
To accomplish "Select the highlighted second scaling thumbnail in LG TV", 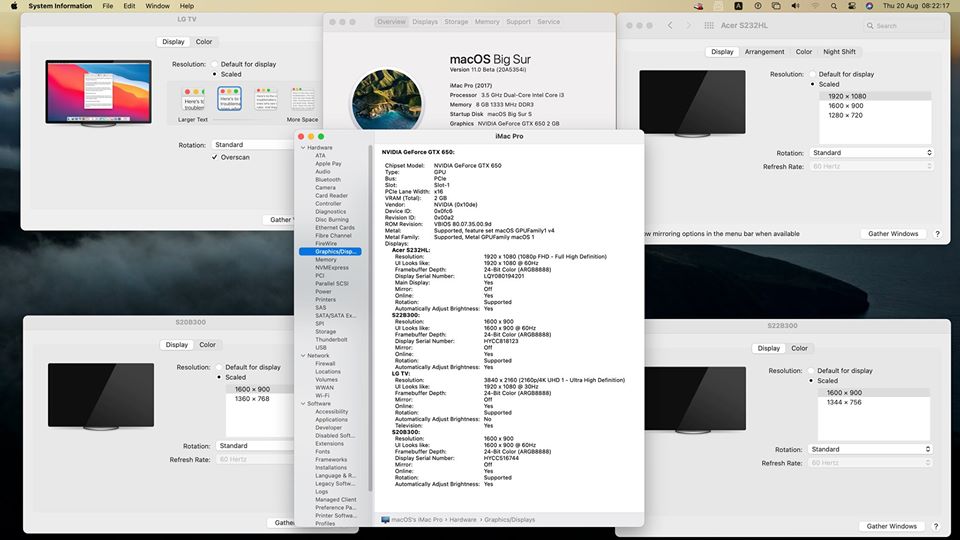I will [x=229, y=99].
